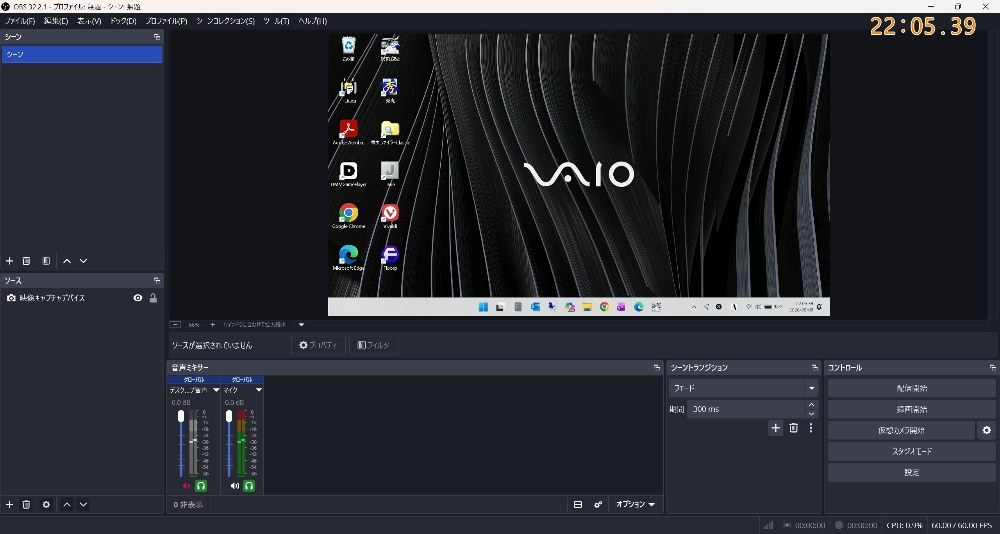Remove the selected source with the trash icon
This screenshot has height=534, width=1000.
tap(26, 505)
